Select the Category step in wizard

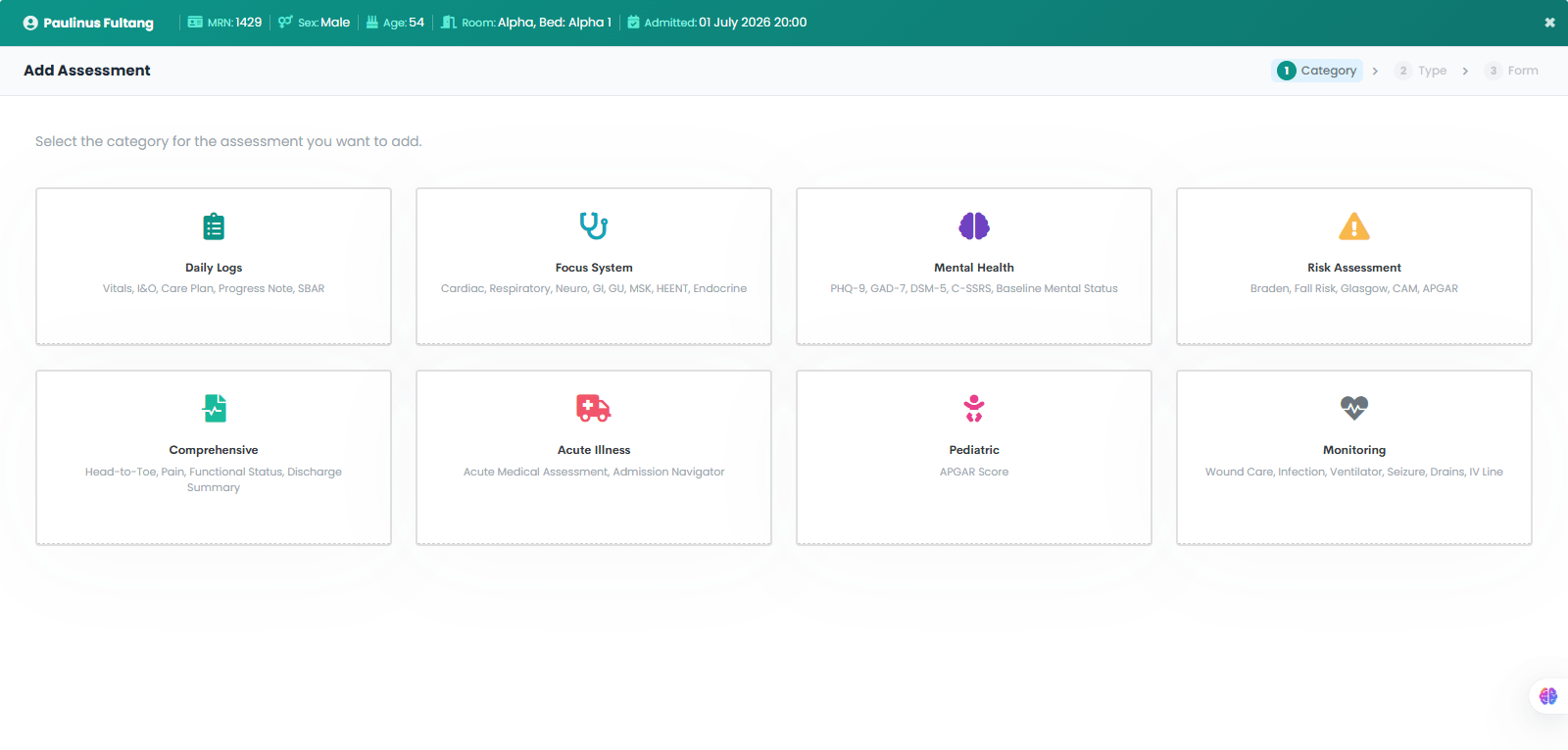pos(1317,71)
